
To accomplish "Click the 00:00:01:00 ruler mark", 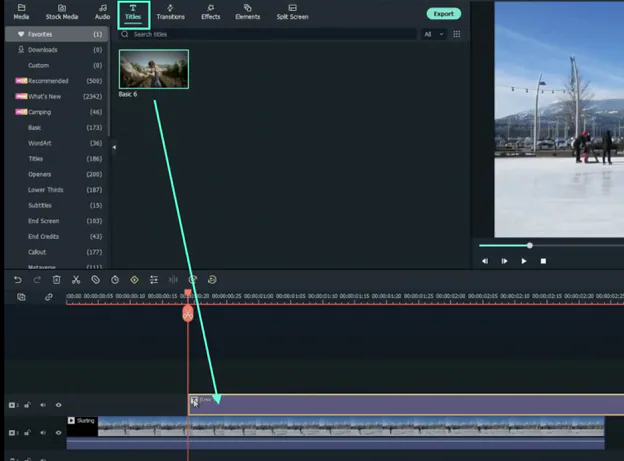I will pos(259,297).
